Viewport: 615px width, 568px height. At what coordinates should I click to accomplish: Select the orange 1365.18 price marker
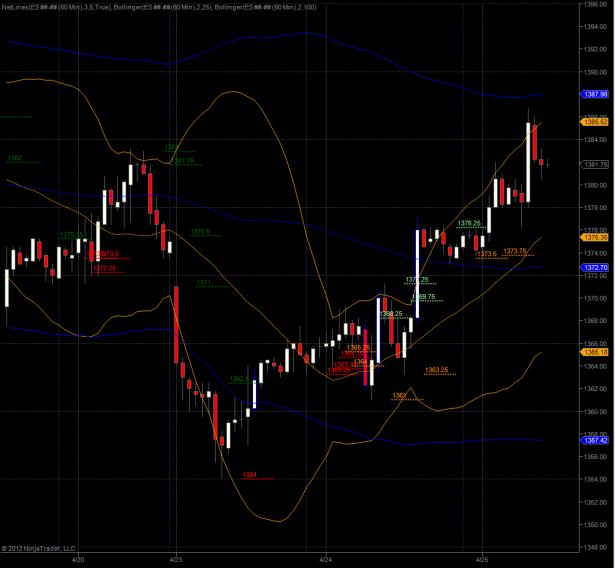[595, 352]
